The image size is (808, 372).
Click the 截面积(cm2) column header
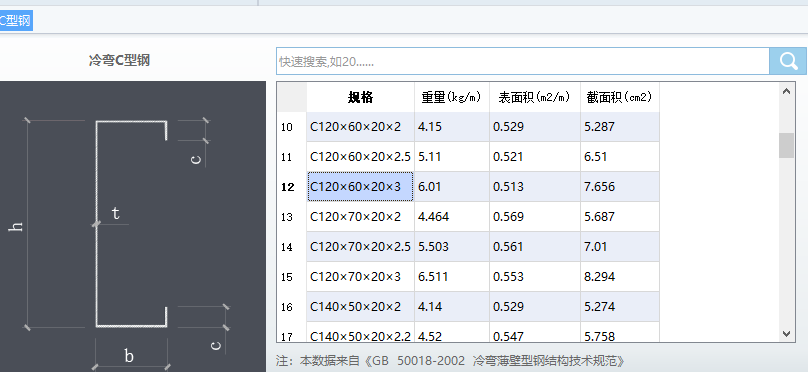click(620, 97)
